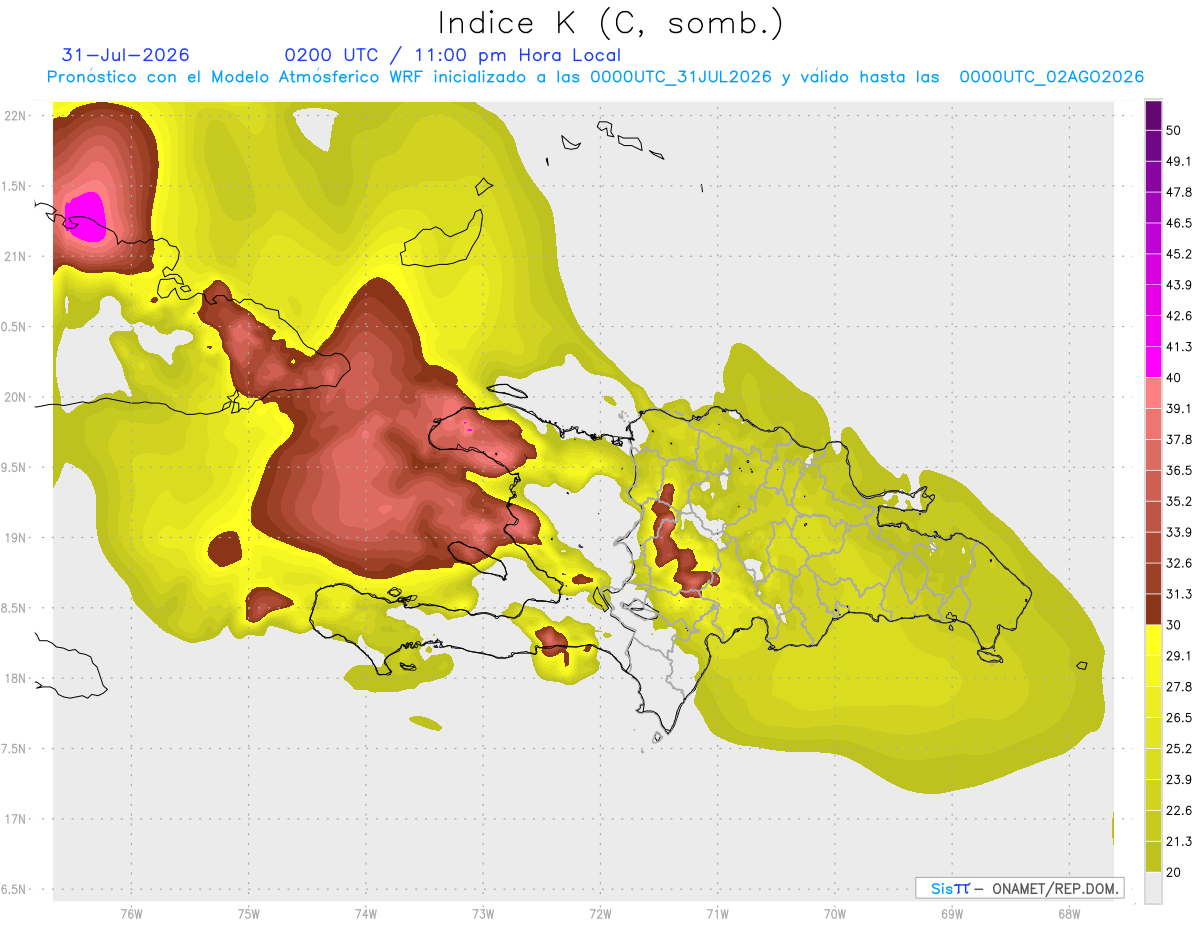Image resolution: width=1200 pixels, height=927 pixels.
Task: Click the colorbar label "45.2"
Action: 1179,254
